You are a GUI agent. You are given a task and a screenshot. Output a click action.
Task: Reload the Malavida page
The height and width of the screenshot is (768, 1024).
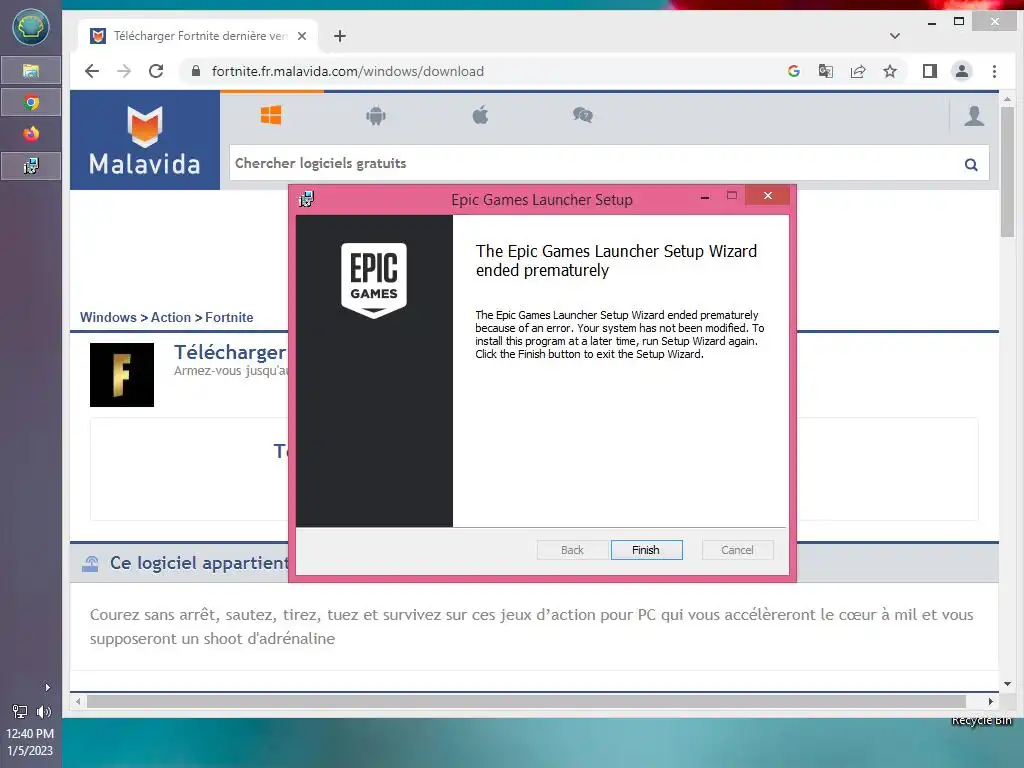click(x=156, y=71)
